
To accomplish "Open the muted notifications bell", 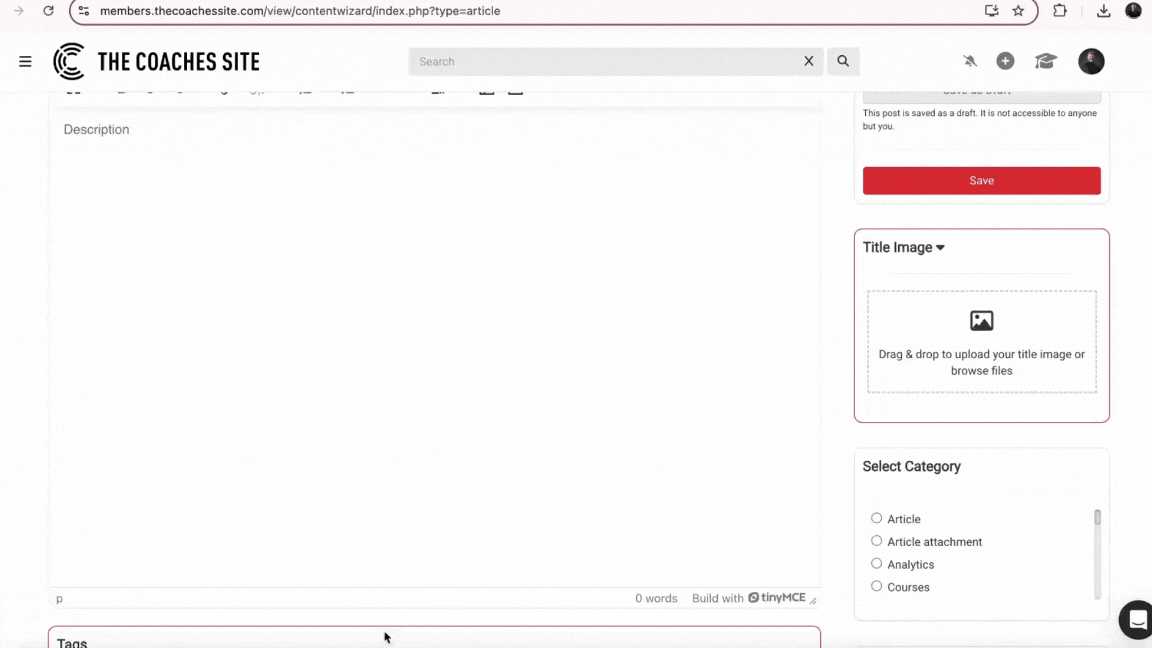I will [x=969, y=62].
